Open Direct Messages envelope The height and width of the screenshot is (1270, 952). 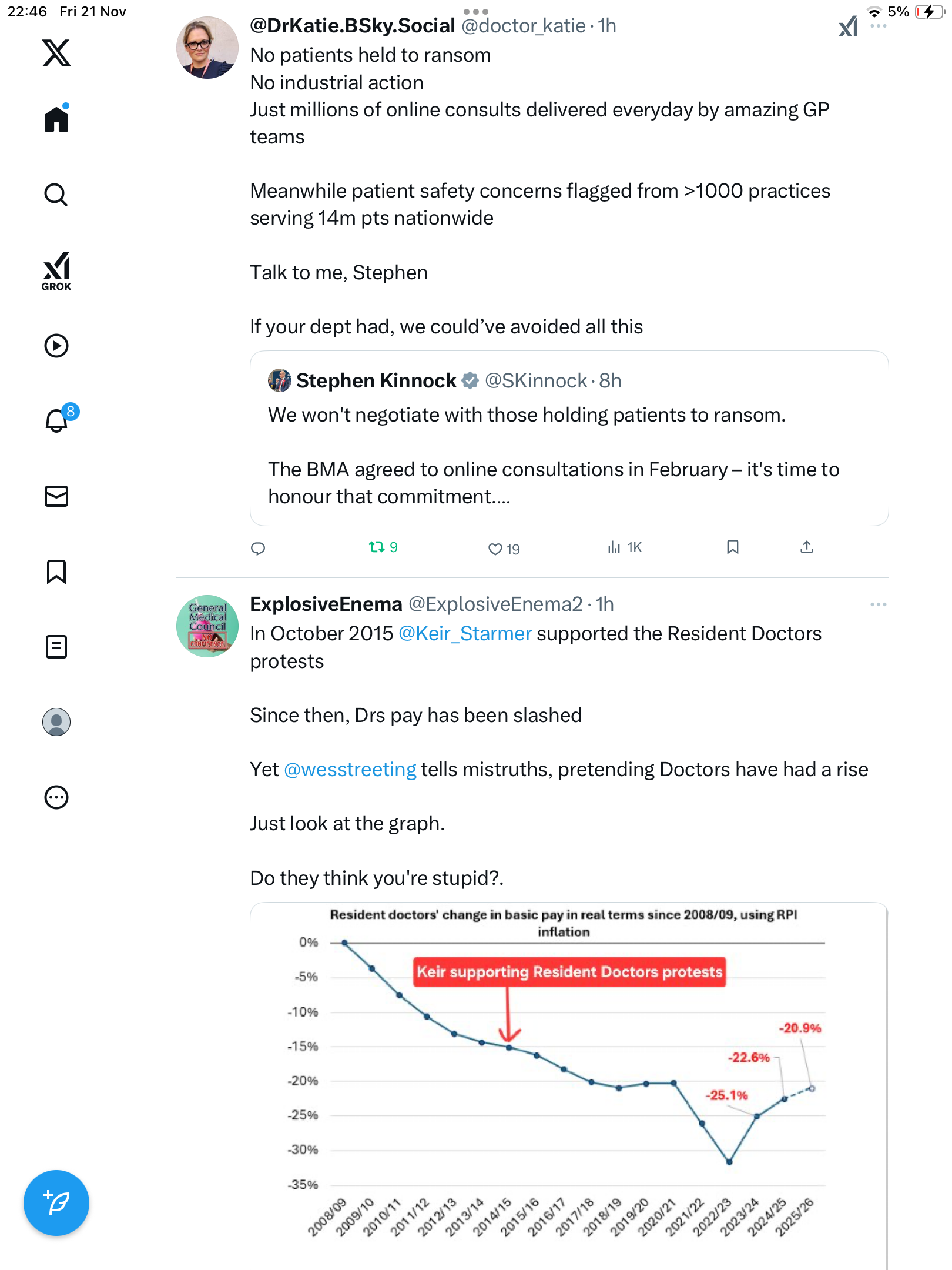[56, 496]
